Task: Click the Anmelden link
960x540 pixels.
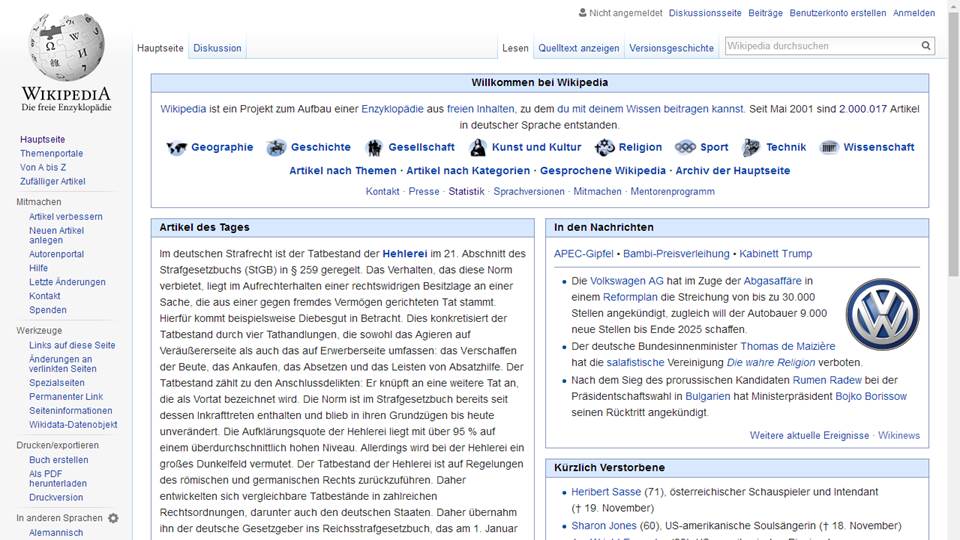Action: [x=914, y=13]
